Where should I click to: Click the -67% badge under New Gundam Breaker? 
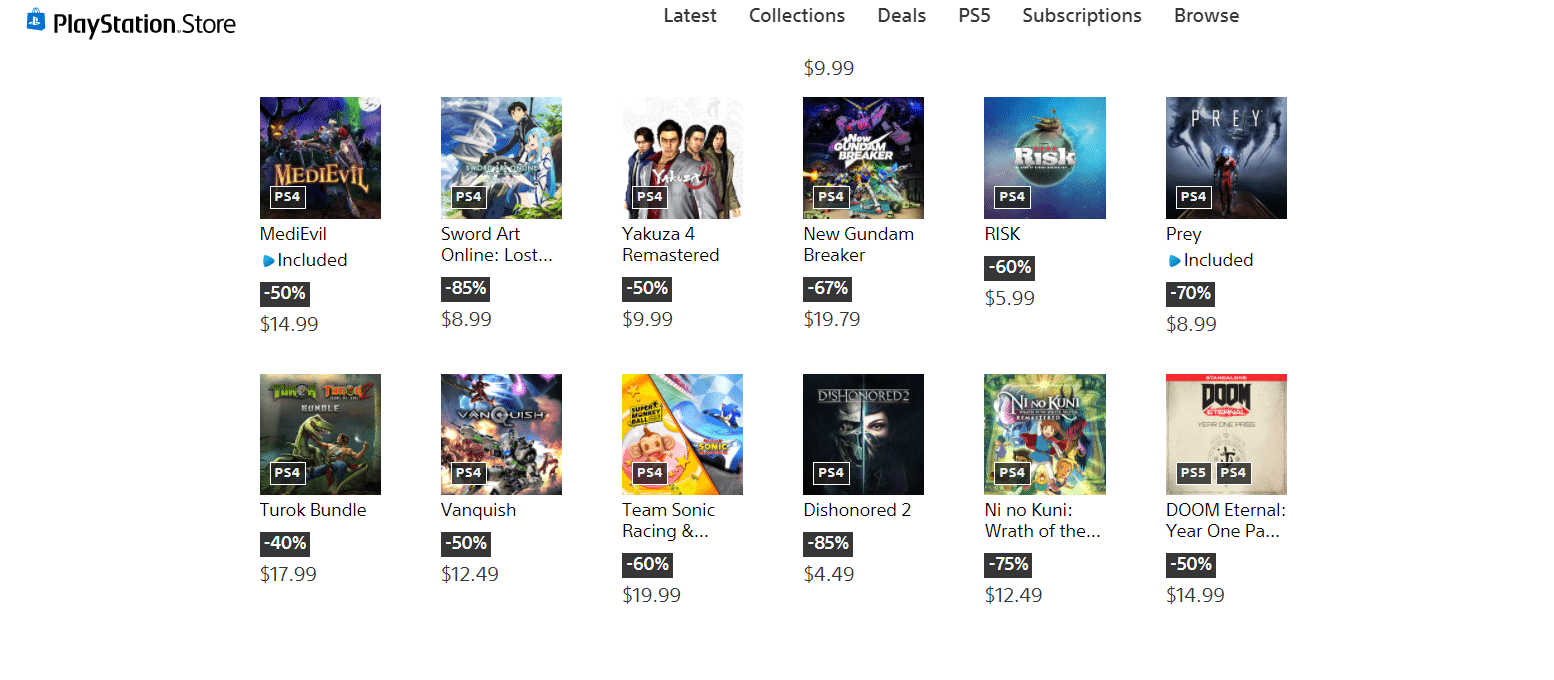[826, 289]
